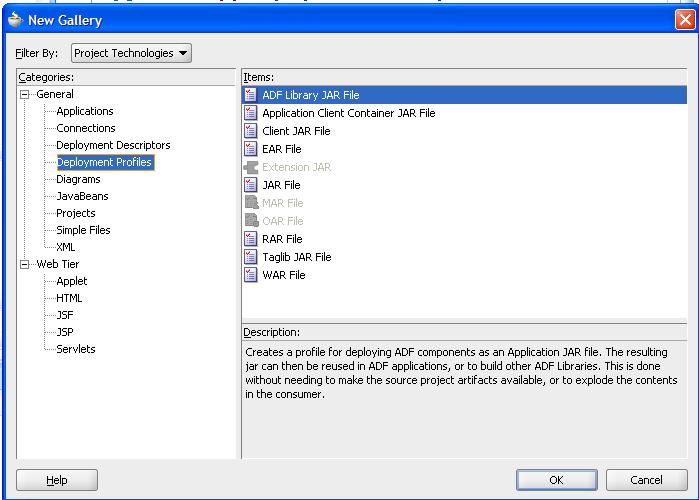Image resolution: width=699 pixels, height=500 pixels.
Task: Open Help for New Gallery
Action: coord(57,480)
